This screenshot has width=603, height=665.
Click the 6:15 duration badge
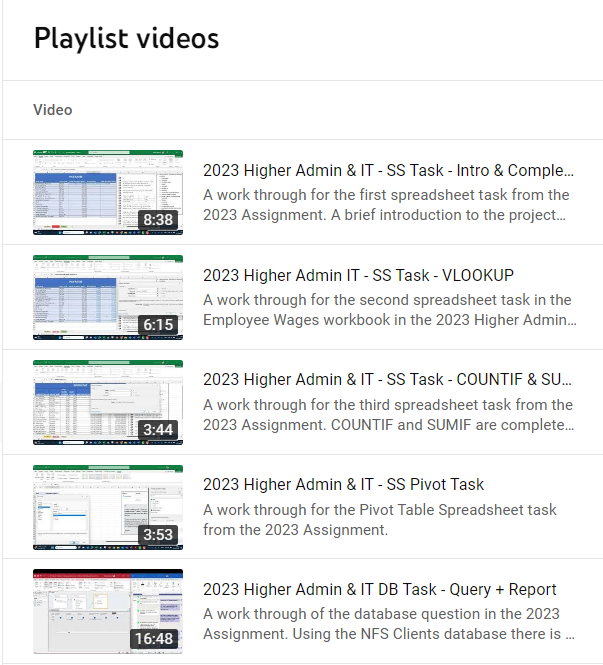tap(158, 325)
